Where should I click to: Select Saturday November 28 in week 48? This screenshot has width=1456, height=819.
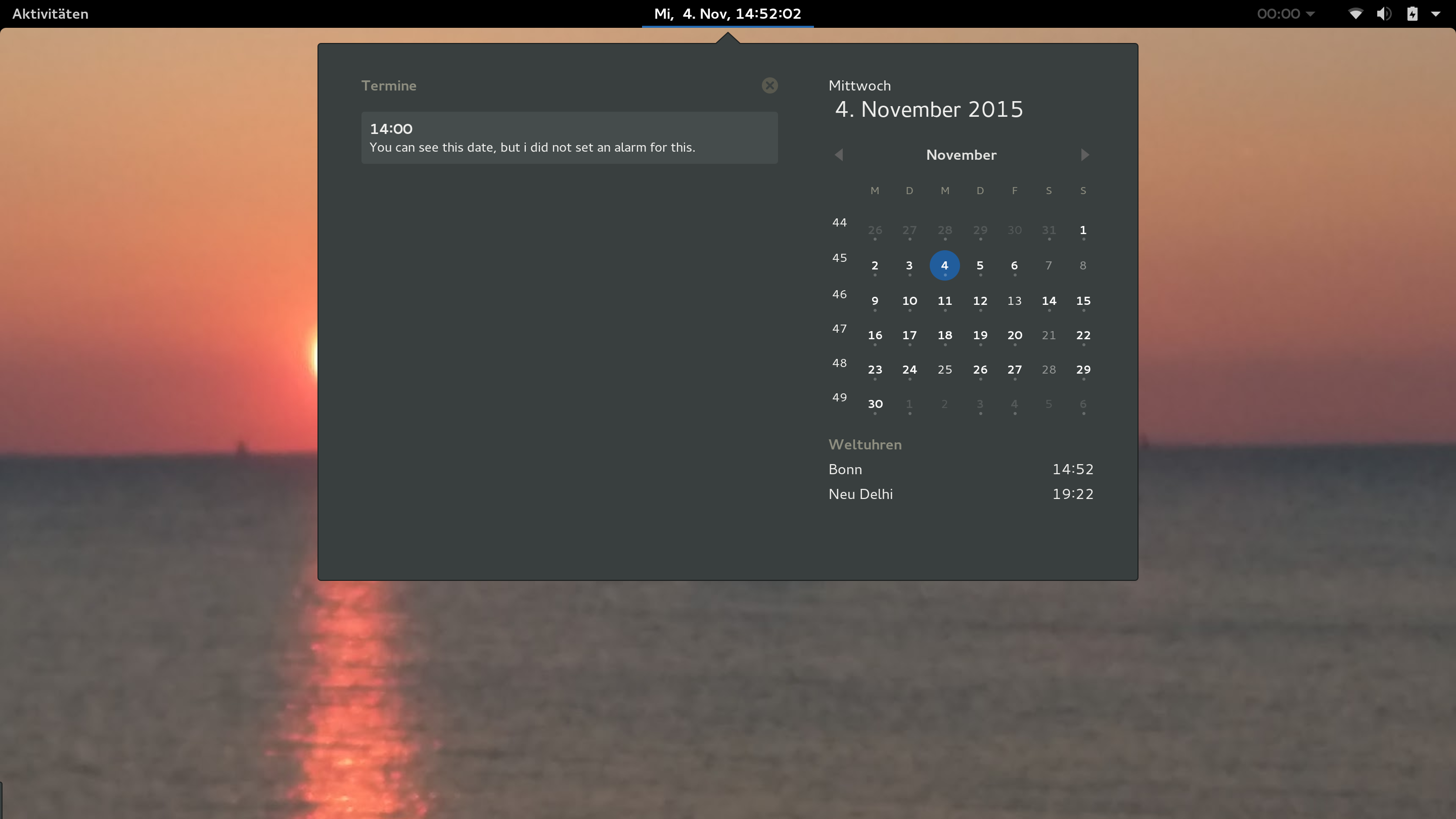(1049, 370)
